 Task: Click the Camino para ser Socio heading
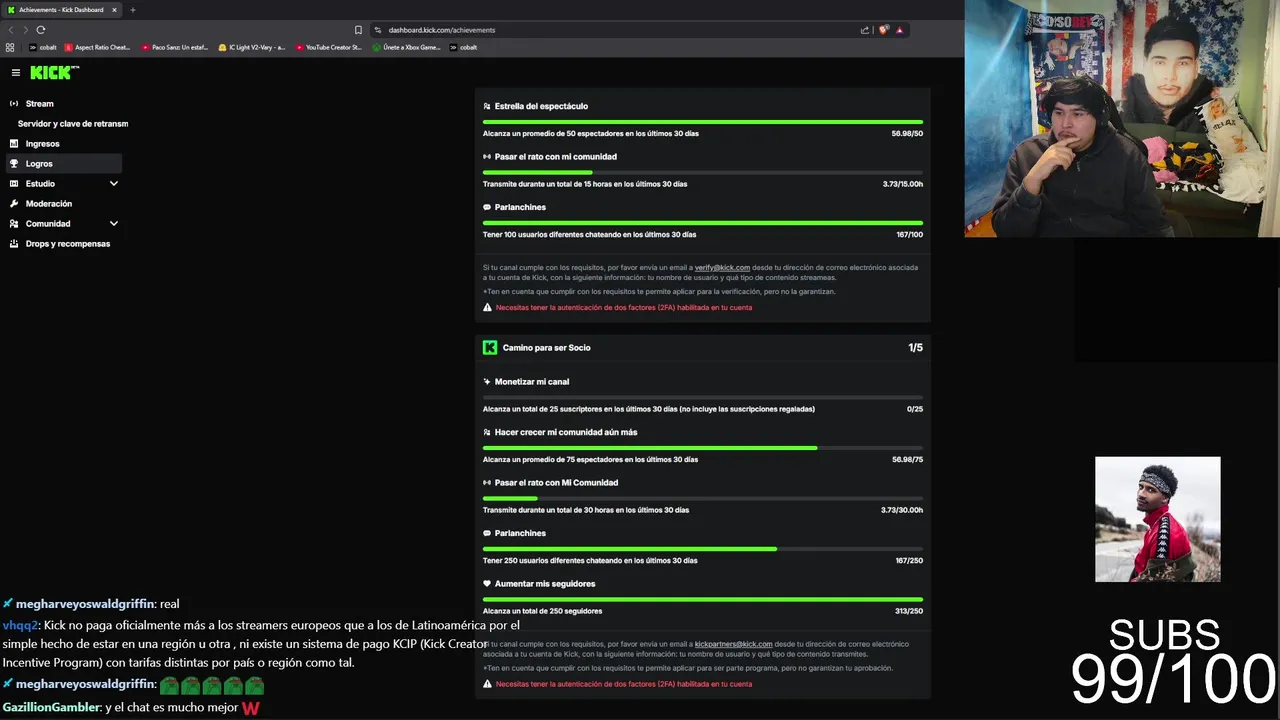point(547,348)
